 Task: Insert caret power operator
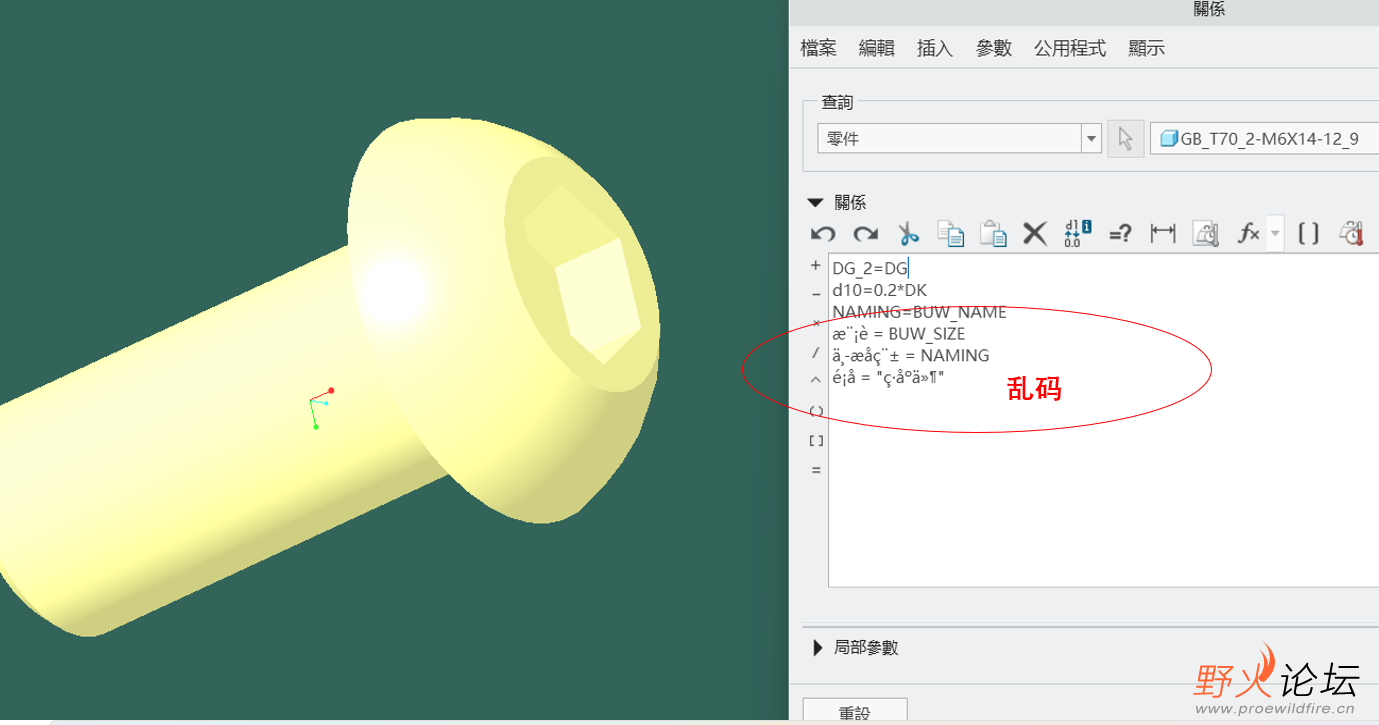click(816, 380)
